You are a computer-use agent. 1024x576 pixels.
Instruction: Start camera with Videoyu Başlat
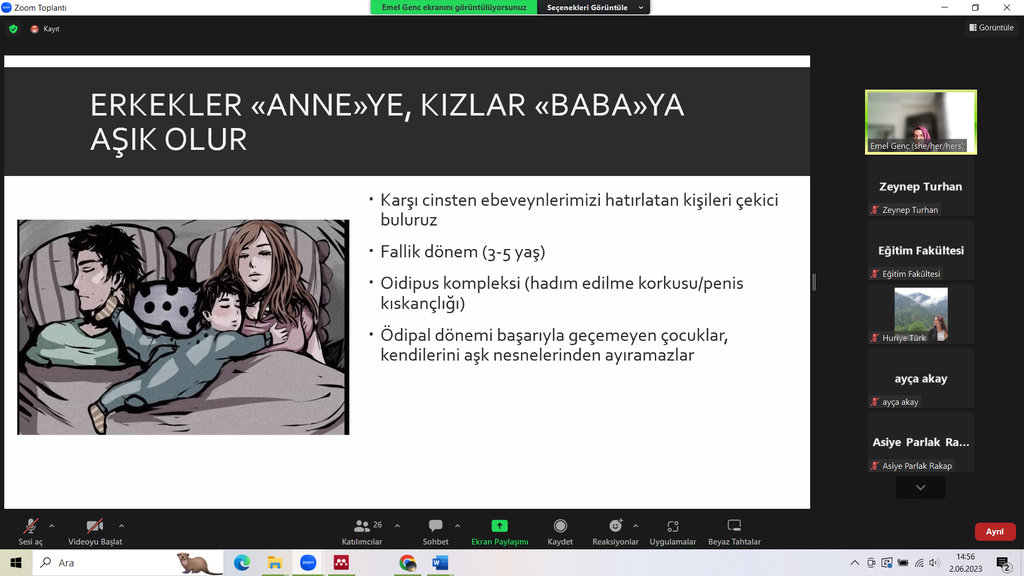95,532
